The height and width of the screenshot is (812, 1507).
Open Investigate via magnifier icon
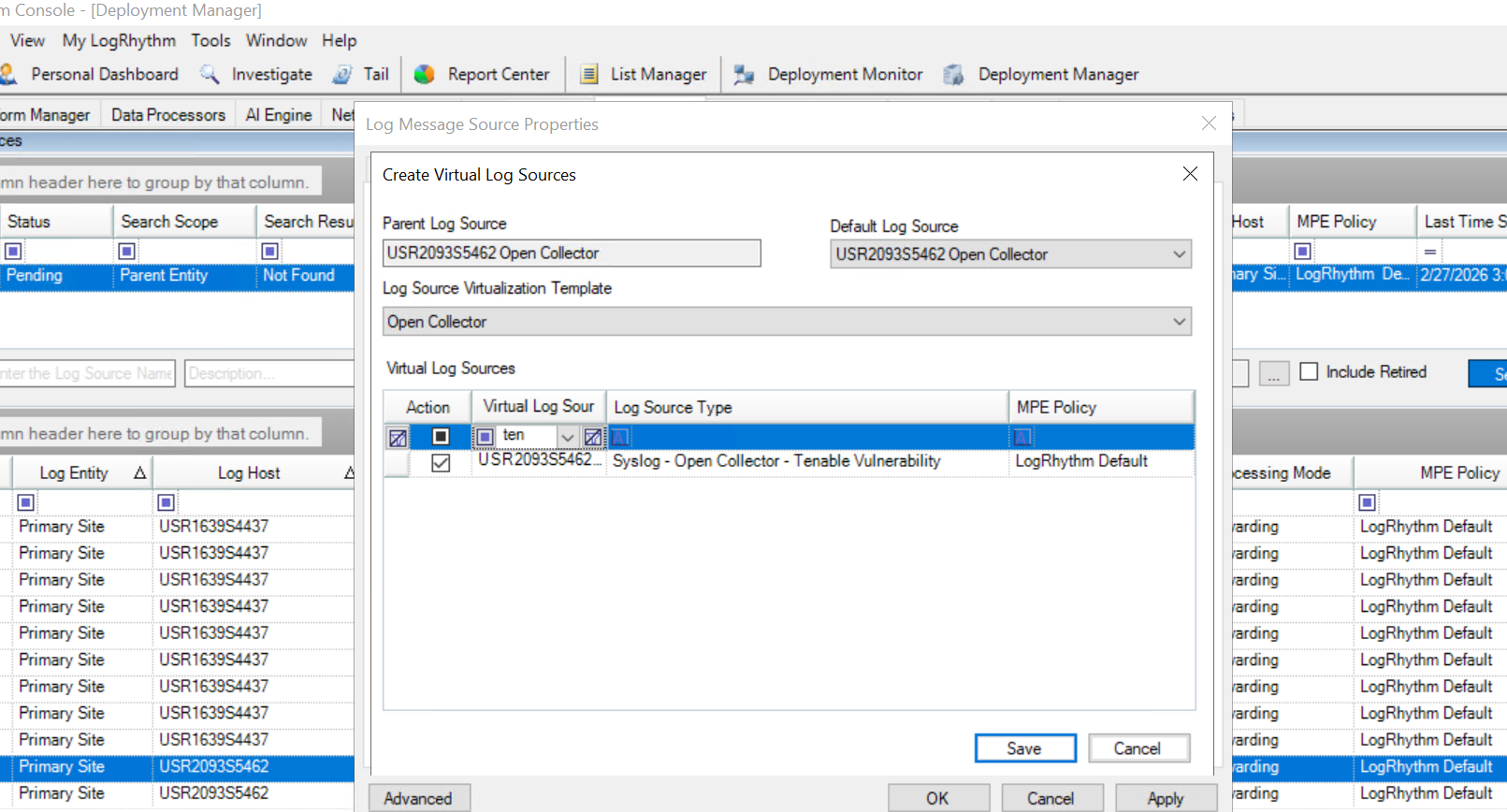point(210,75)
